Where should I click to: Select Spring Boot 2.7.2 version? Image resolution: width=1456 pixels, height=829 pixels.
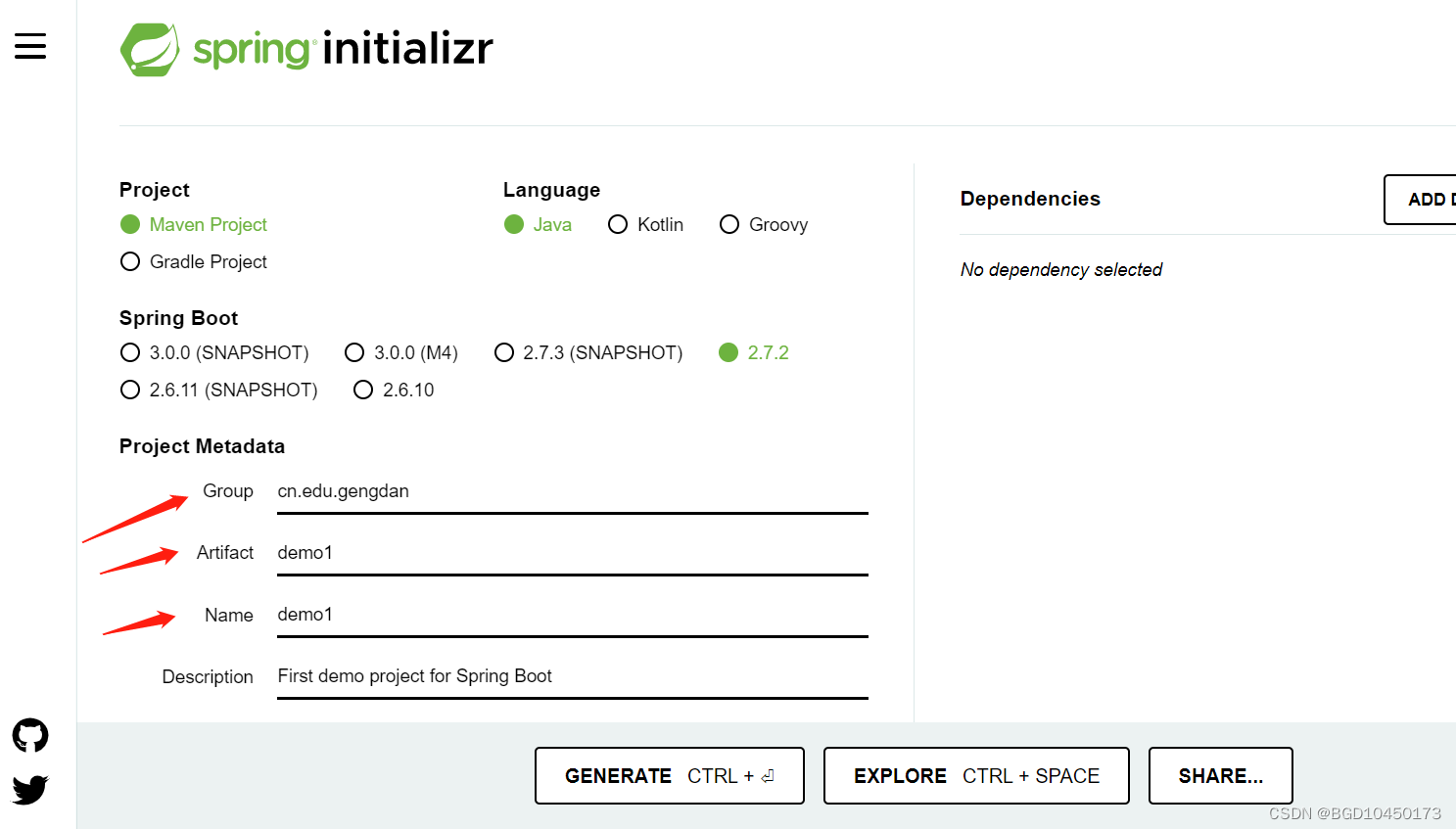(x=754, y=352)
